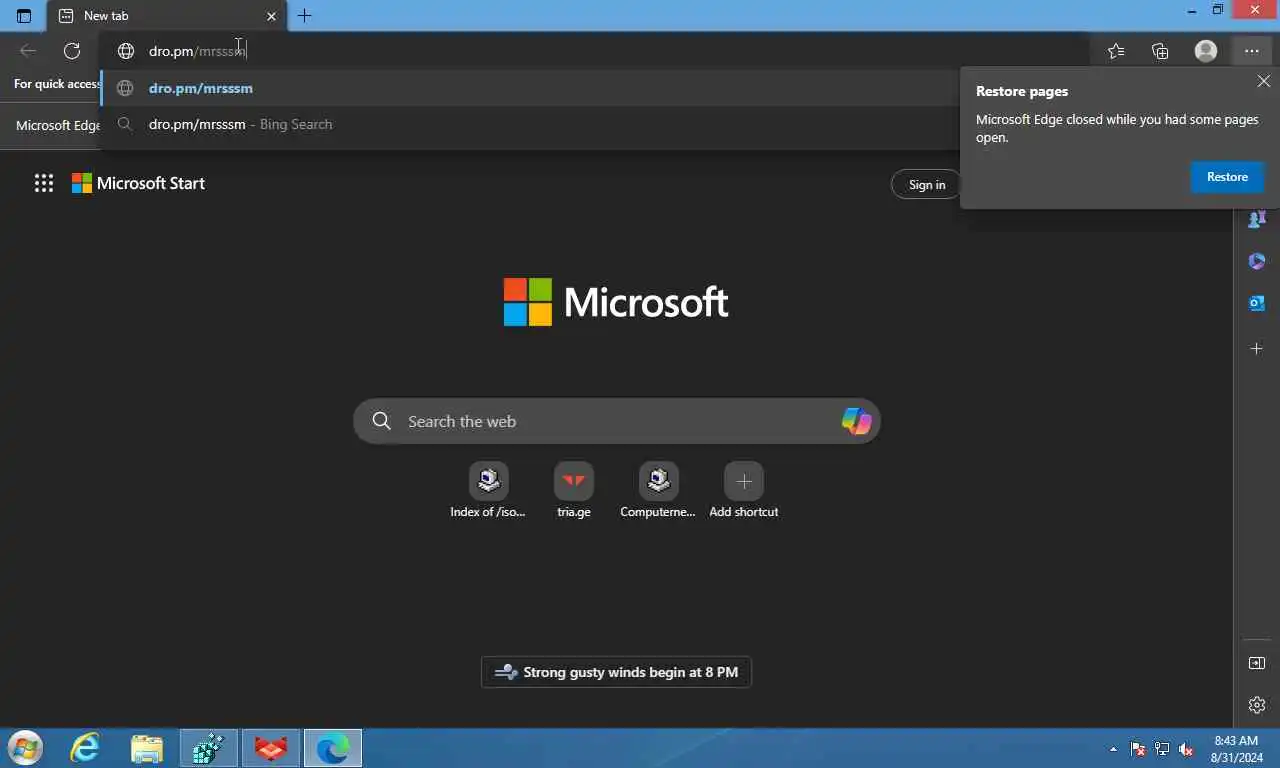The image size is (1280, 768).
Task: Open Microsoft 365 sidebar icon
Action: click(1257, 261)
